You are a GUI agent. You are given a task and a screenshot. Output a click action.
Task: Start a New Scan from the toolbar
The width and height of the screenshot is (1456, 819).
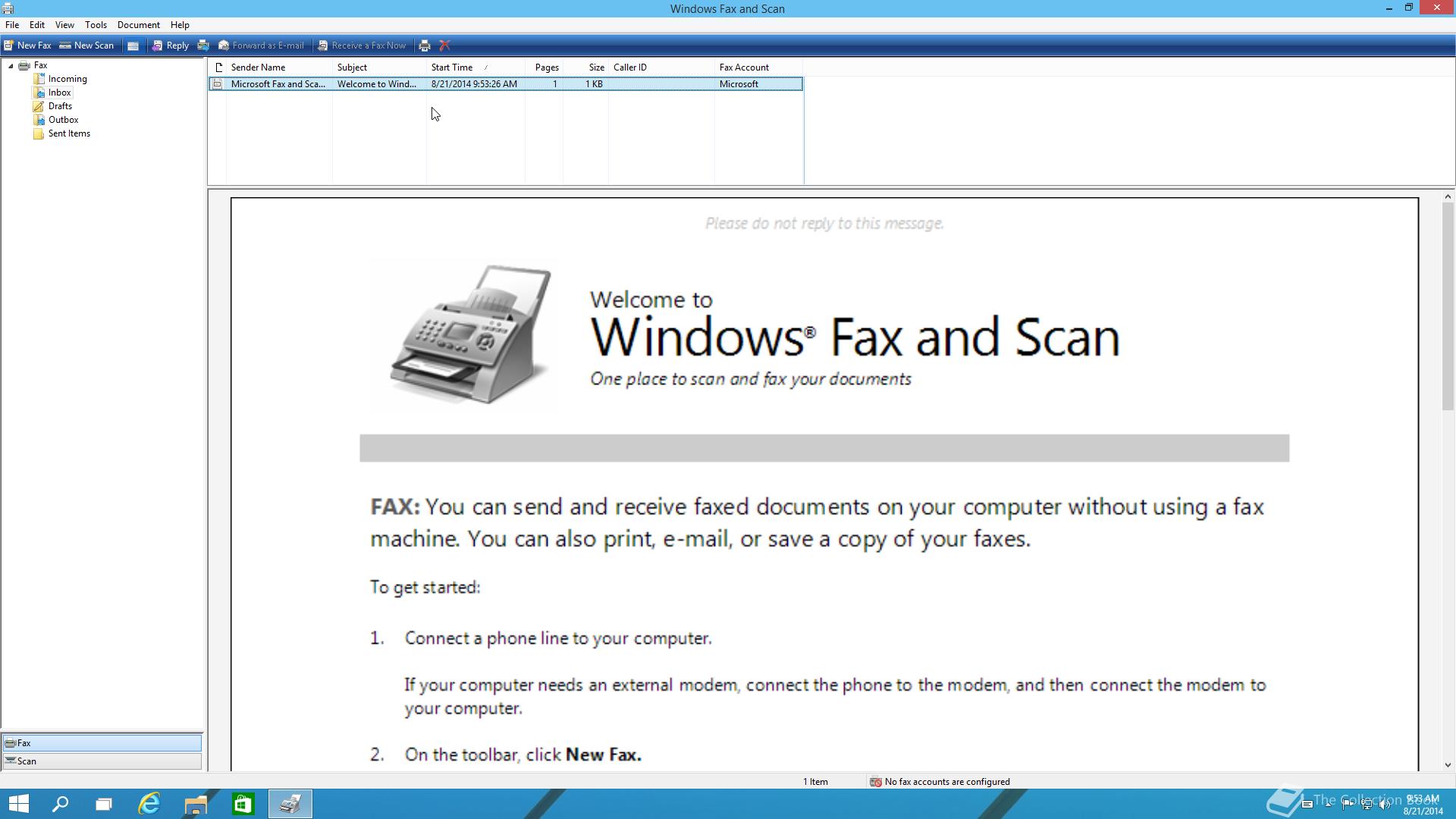[86, 45]
